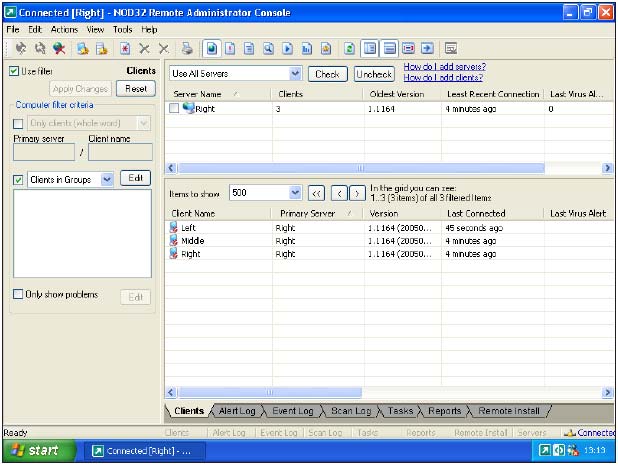Switch to the Alert Log tab

(237, 411)
